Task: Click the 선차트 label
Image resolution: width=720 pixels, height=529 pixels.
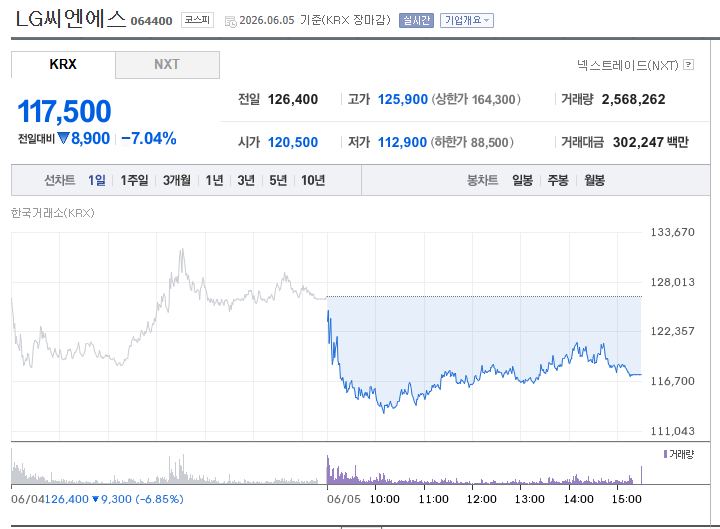Action: point(60,180)
